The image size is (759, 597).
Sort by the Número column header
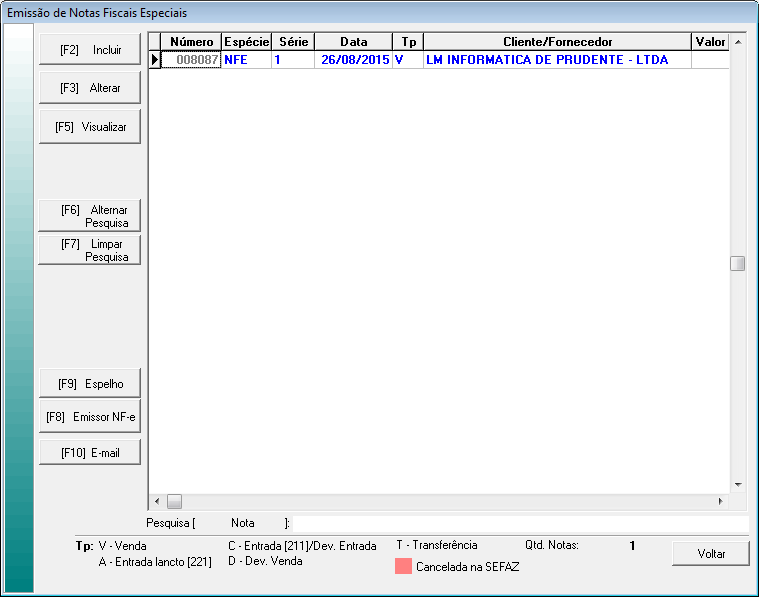[192, 42]
